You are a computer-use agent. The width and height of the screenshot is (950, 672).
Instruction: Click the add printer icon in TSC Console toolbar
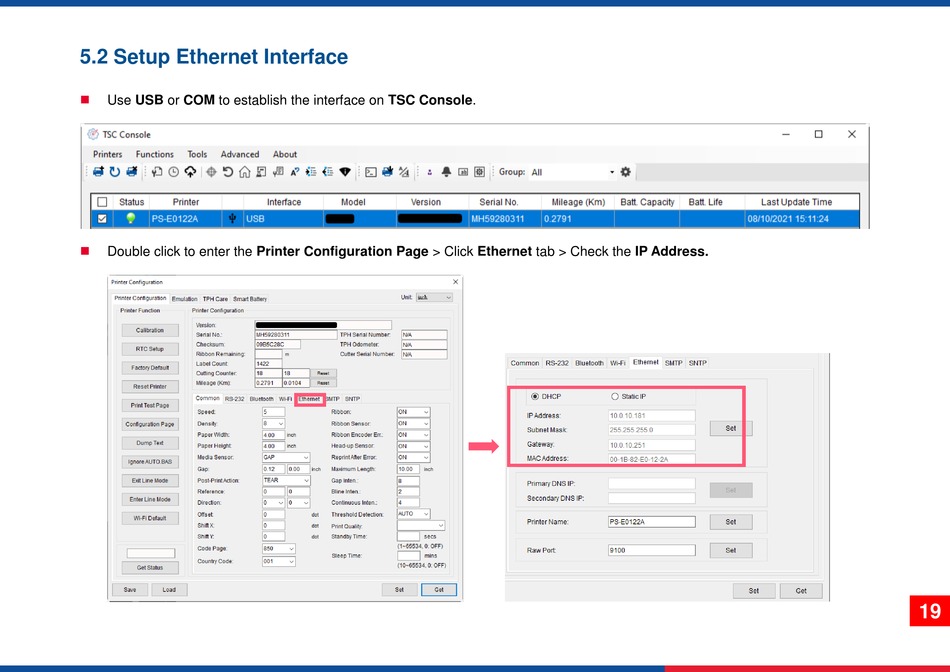(x=98, y=172)
